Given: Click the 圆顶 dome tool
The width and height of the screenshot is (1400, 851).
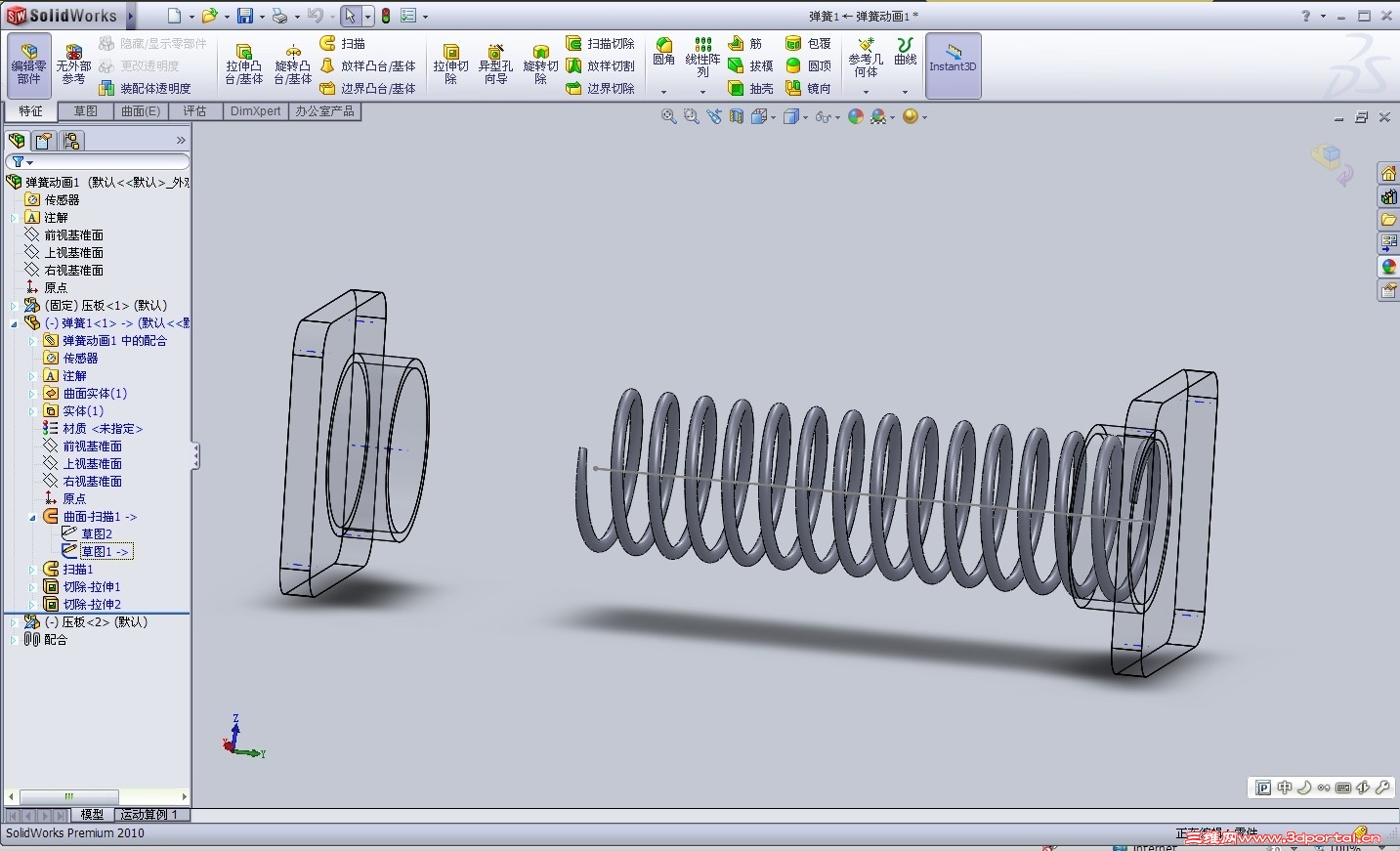Looking at the screenshot, I should 808,65.
